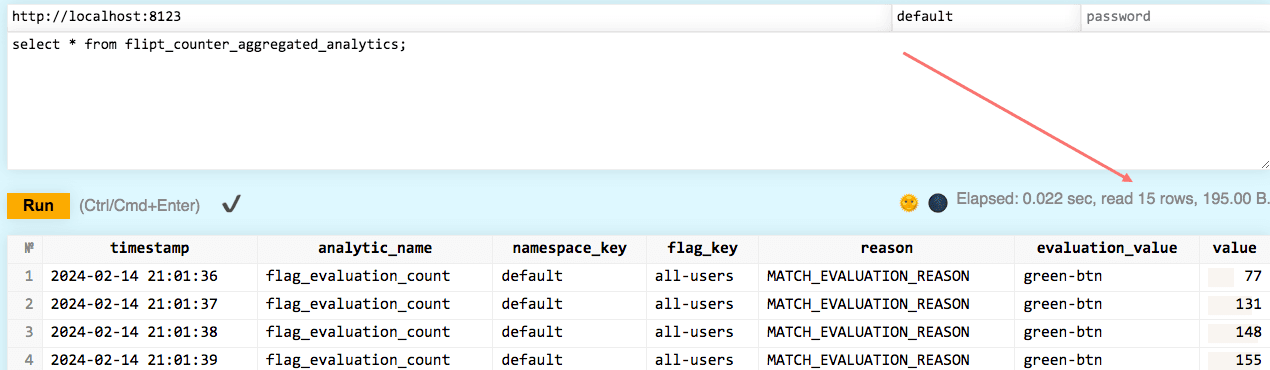Click inside the SQL query text area
Screen dimensions: 1270x370
[x=638, y=101]
